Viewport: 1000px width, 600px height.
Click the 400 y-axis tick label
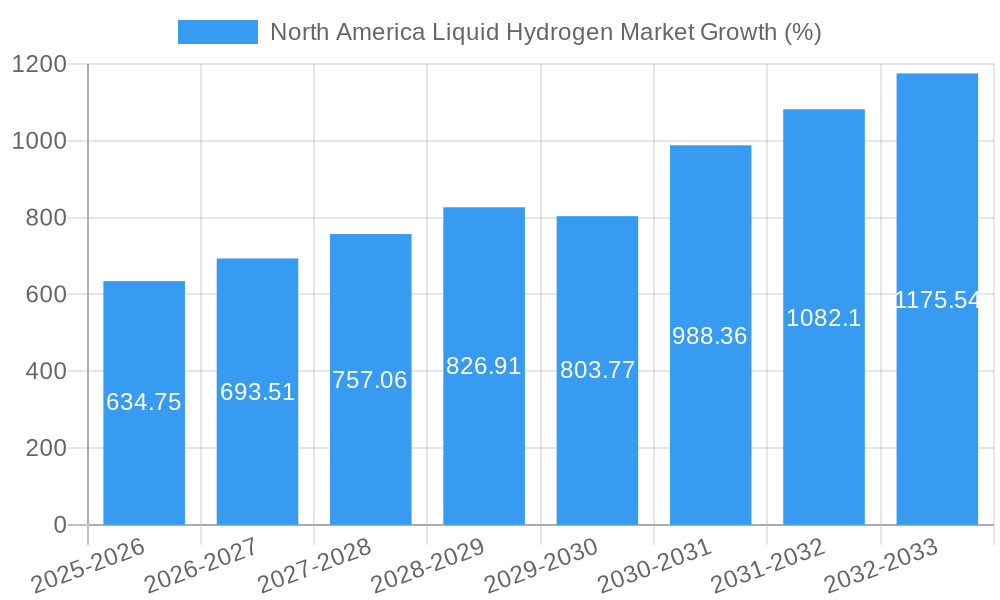[47, 371]
